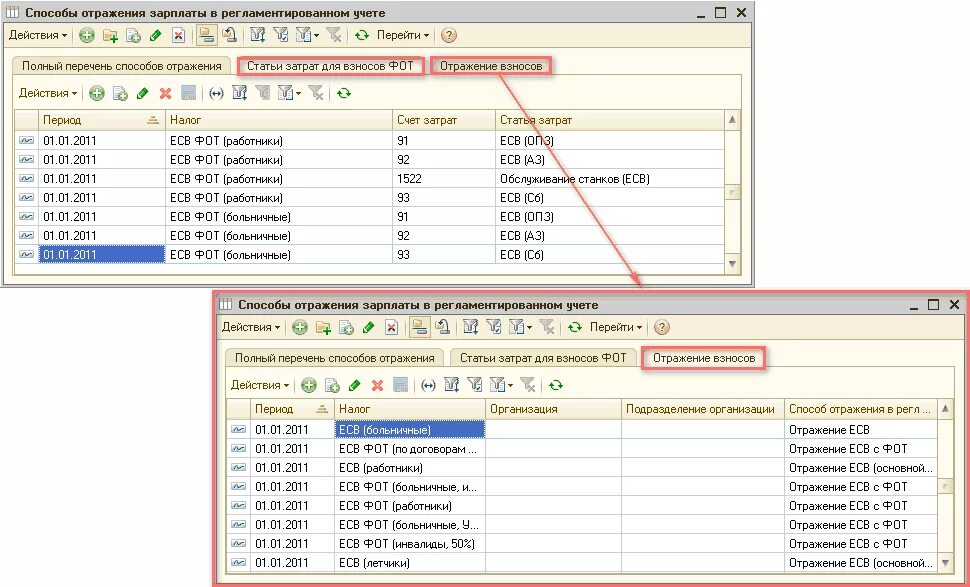
Task: Add new group folder in upper window
Action: [111, 35]
